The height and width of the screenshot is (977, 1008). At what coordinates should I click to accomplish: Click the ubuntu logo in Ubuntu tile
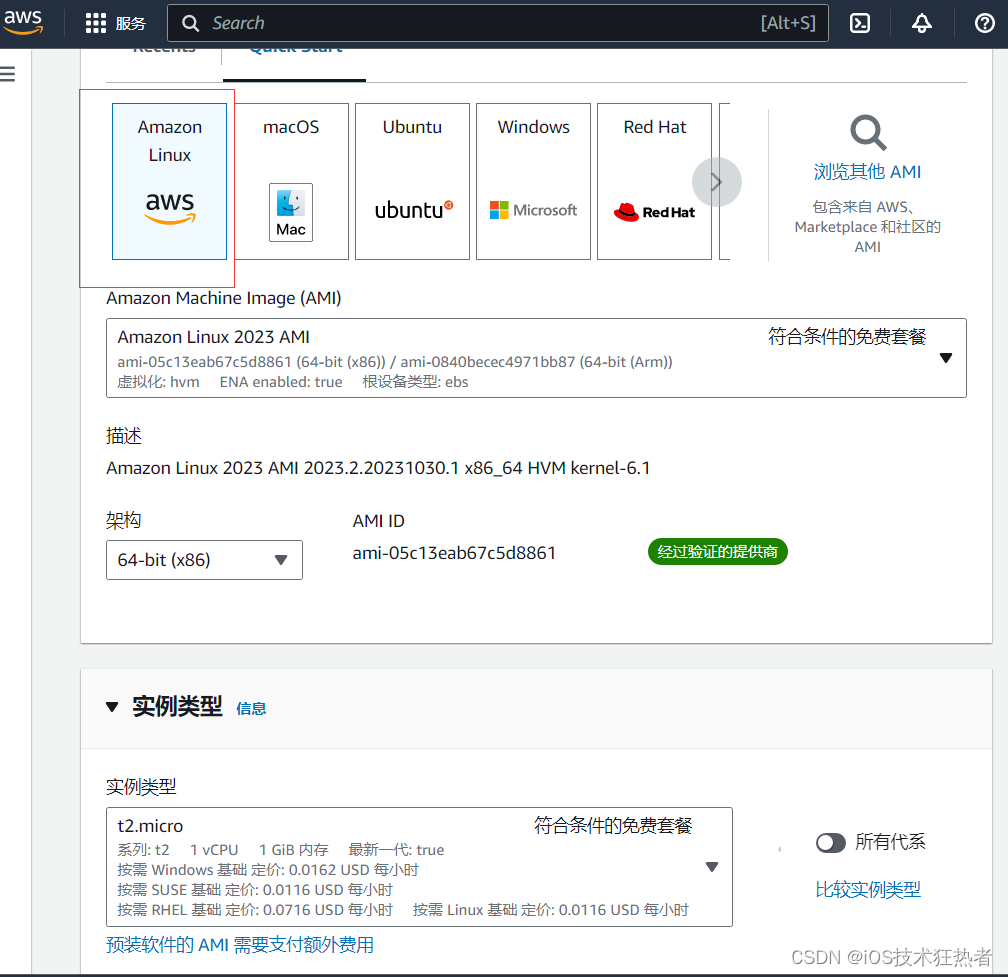point(413,210)
